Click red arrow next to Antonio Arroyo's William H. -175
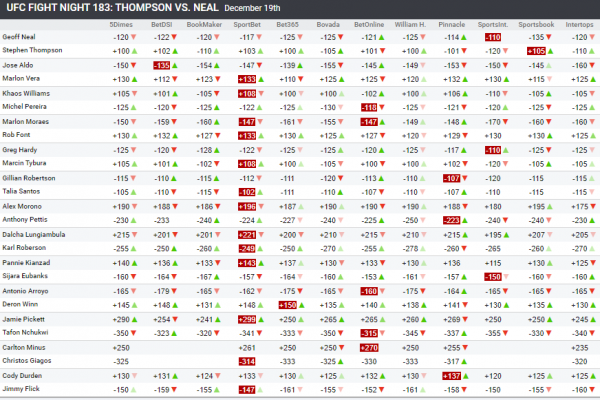Viewport: 600px width, 400px height. pyautogui.click(x=423, y=291)
